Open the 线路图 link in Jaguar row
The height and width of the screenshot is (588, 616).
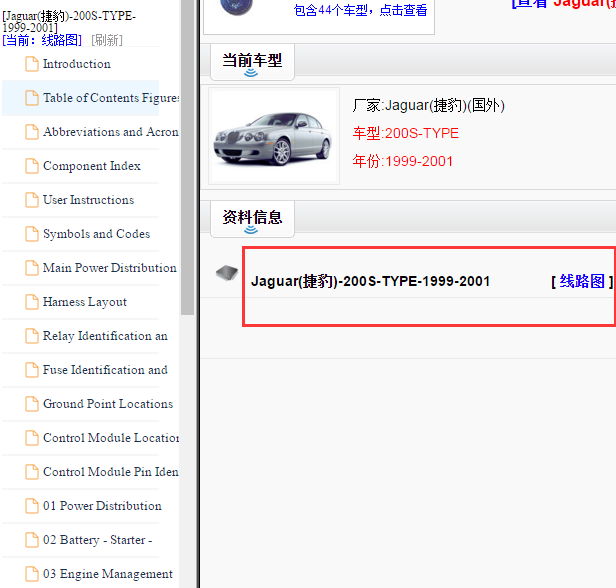pos(582,281)
